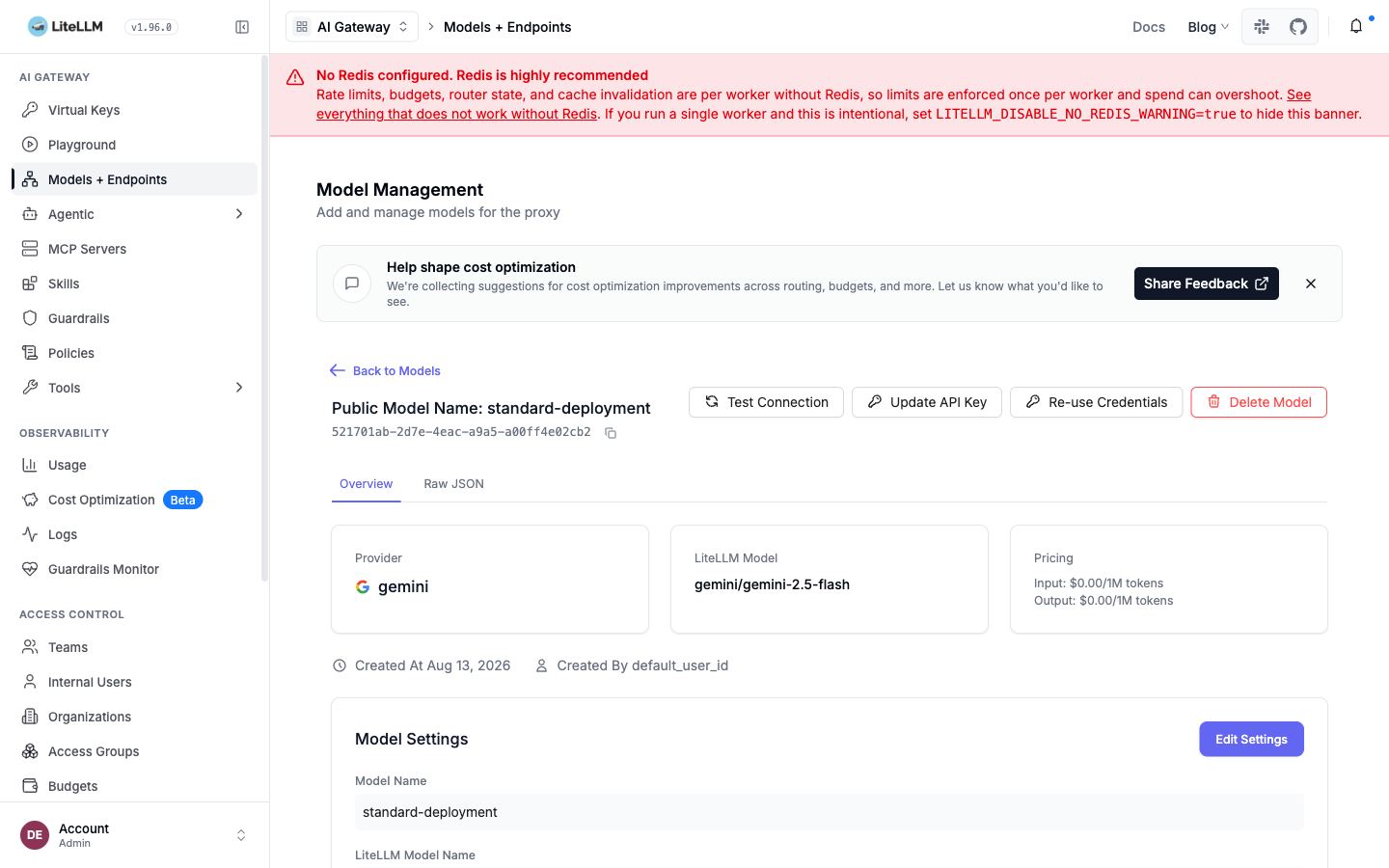This screenshot has height=868, width=1389.
Task: Click the sidebar vertical scrollbar
Action: pos(264,318)
